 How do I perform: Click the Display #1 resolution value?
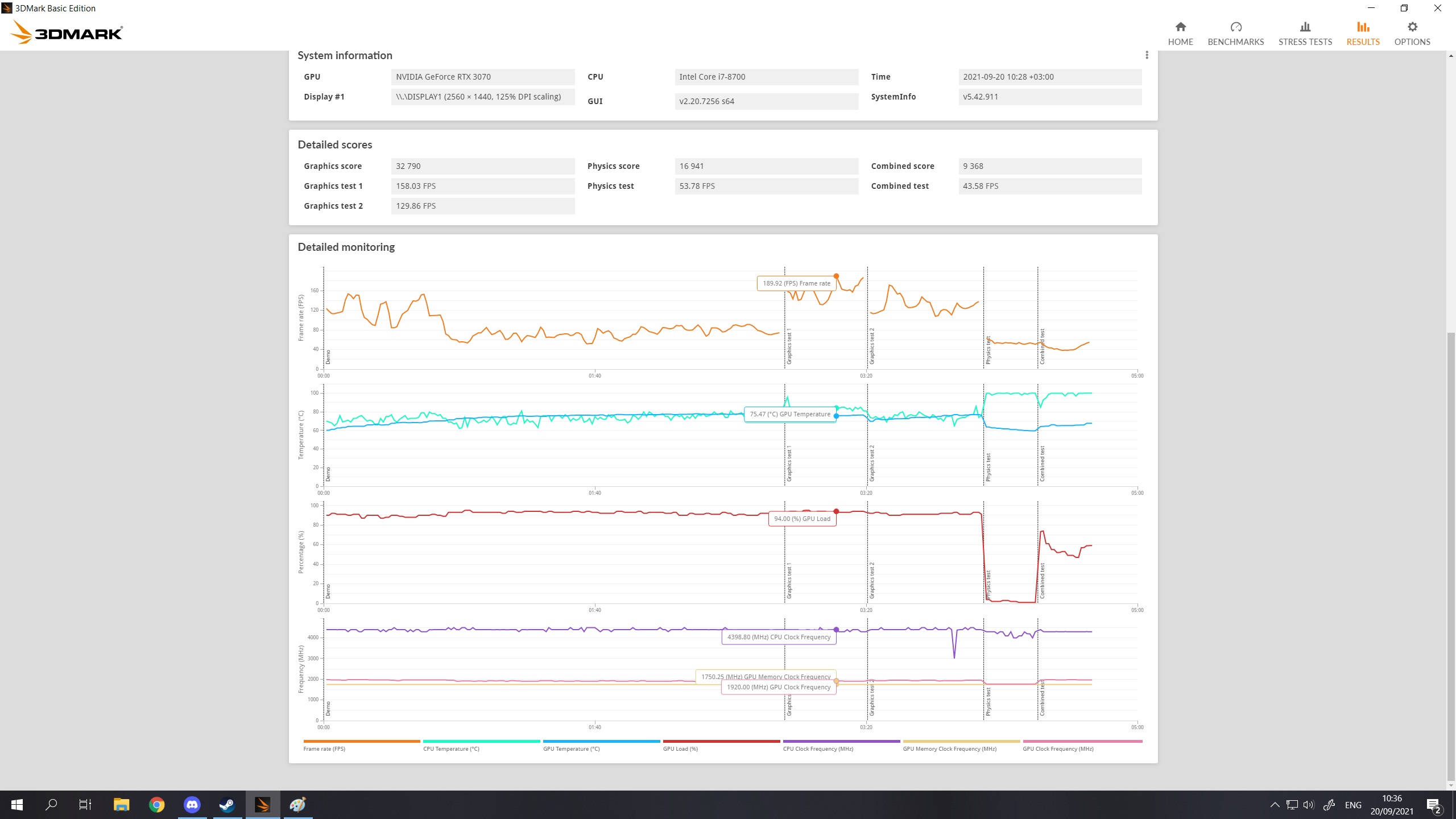(x=483, y=97)
